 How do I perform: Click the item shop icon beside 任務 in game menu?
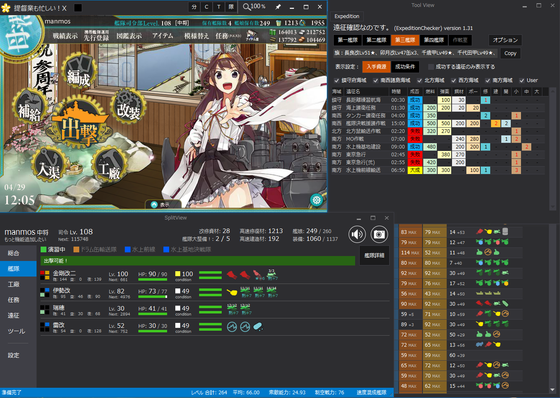252,35
